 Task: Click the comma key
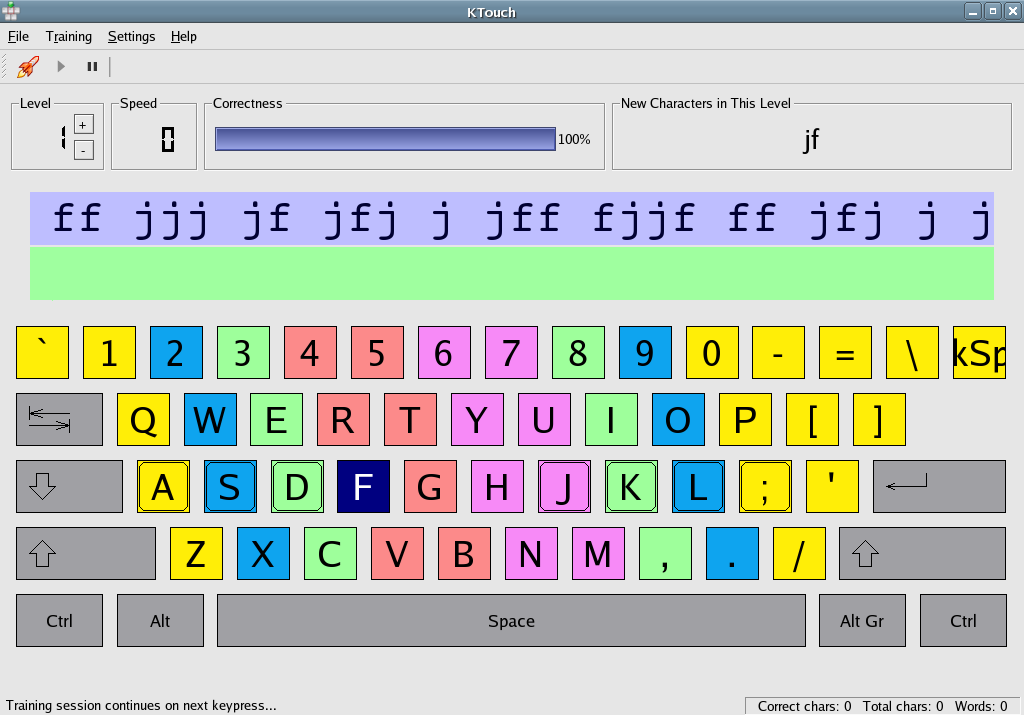pyautogui.click(x=665, y=554)
